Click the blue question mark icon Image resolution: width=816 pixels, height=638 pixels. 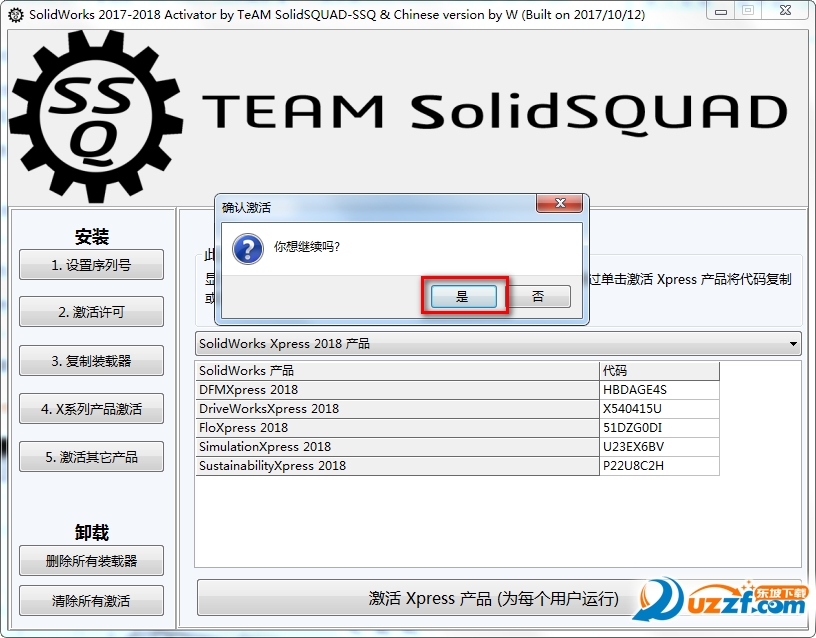pyautogui.click(x=248, y=249)
